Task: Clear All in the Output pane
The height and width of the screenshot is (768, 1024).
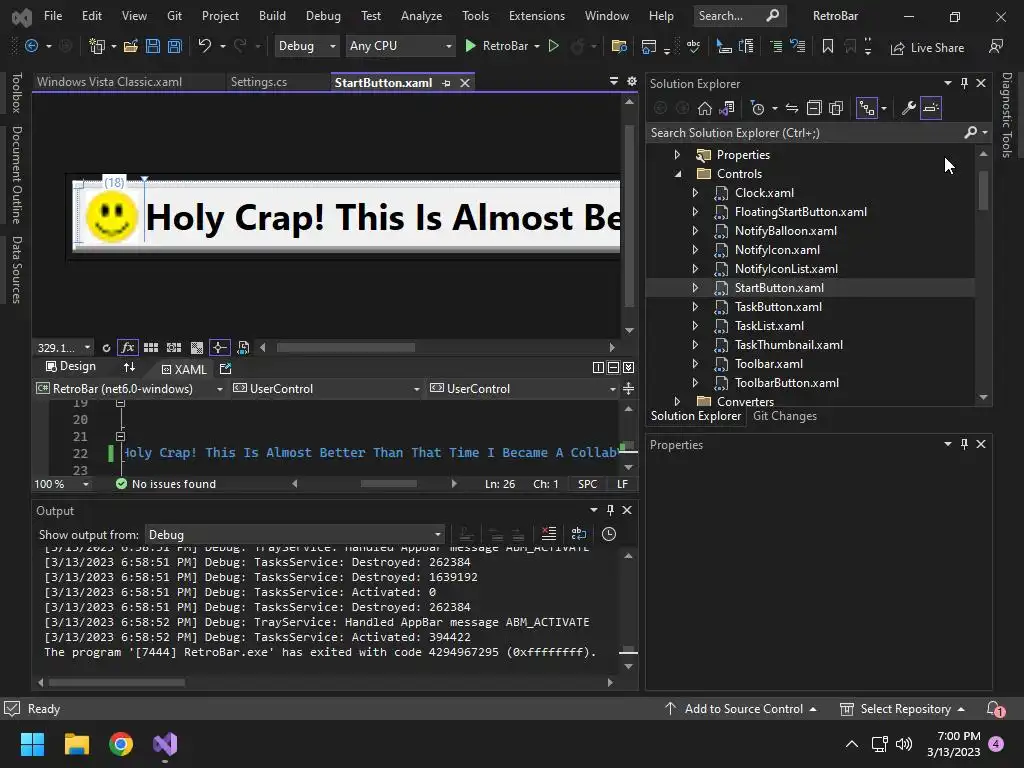Action: [x=549, y=534]
